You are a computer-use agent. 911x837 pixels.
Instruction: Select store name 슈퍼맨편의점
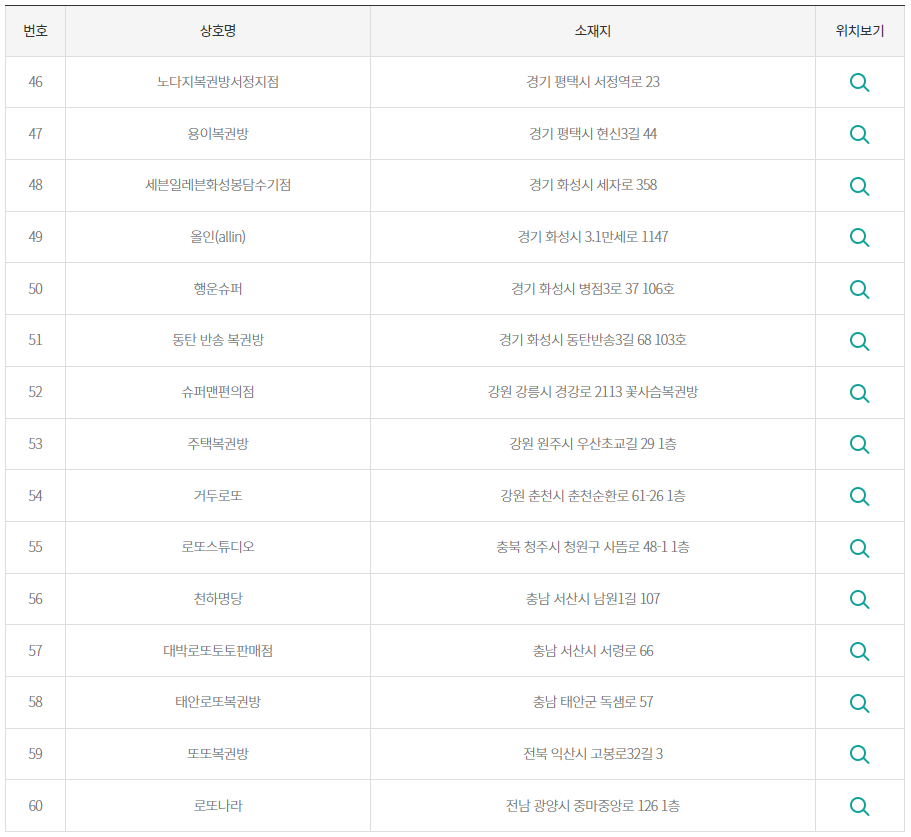(218, 392)
